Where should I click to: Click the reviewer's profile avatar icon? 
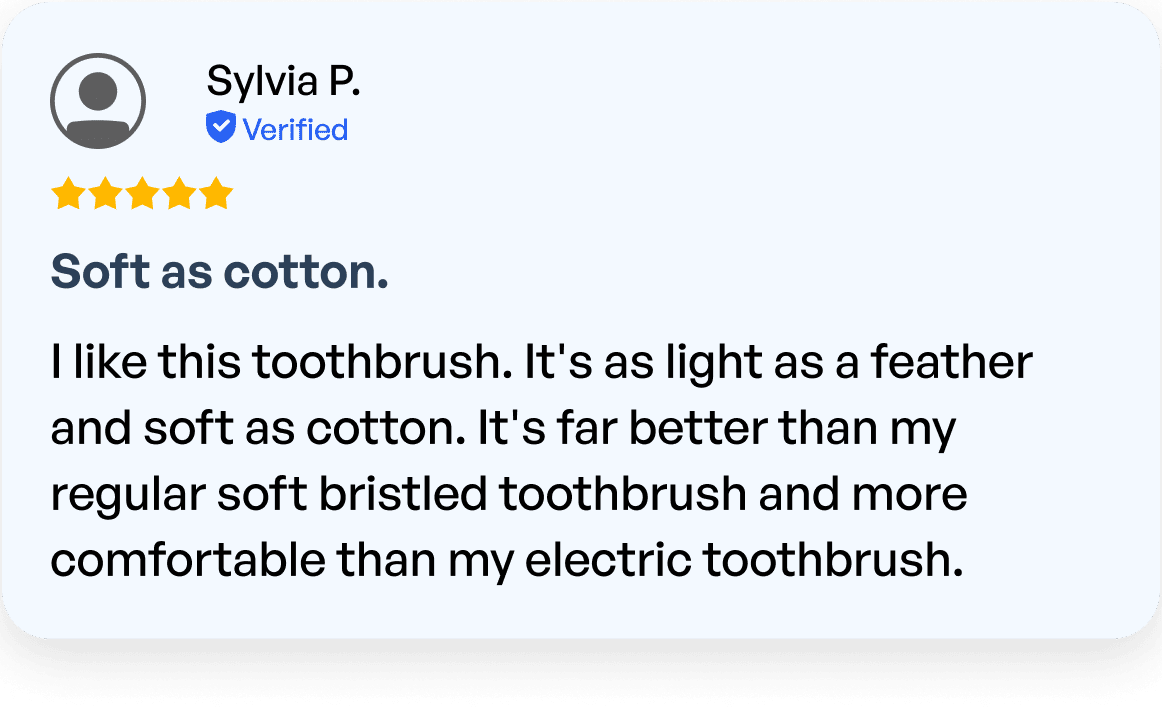pos(98,101)
